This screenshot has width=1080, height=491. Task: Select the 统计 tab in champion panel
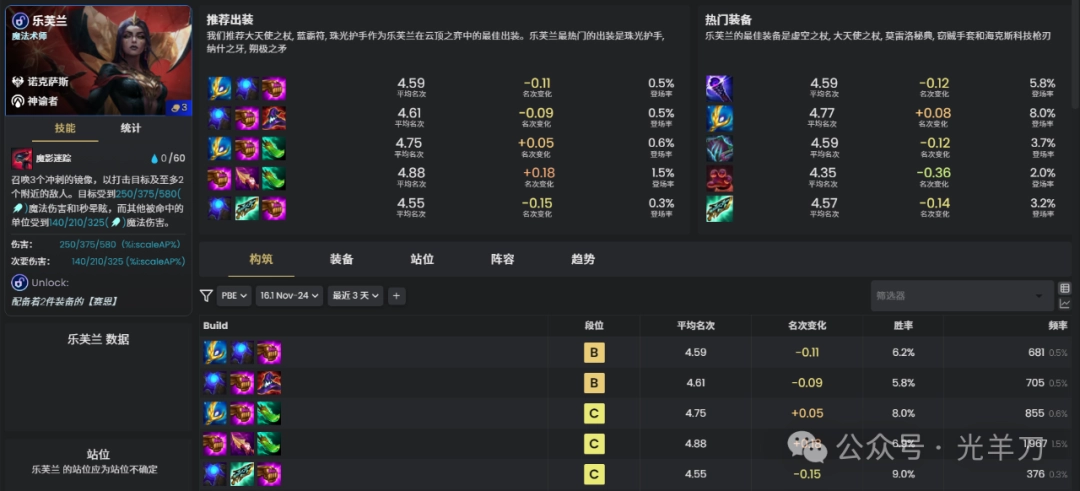click(131, 128)
